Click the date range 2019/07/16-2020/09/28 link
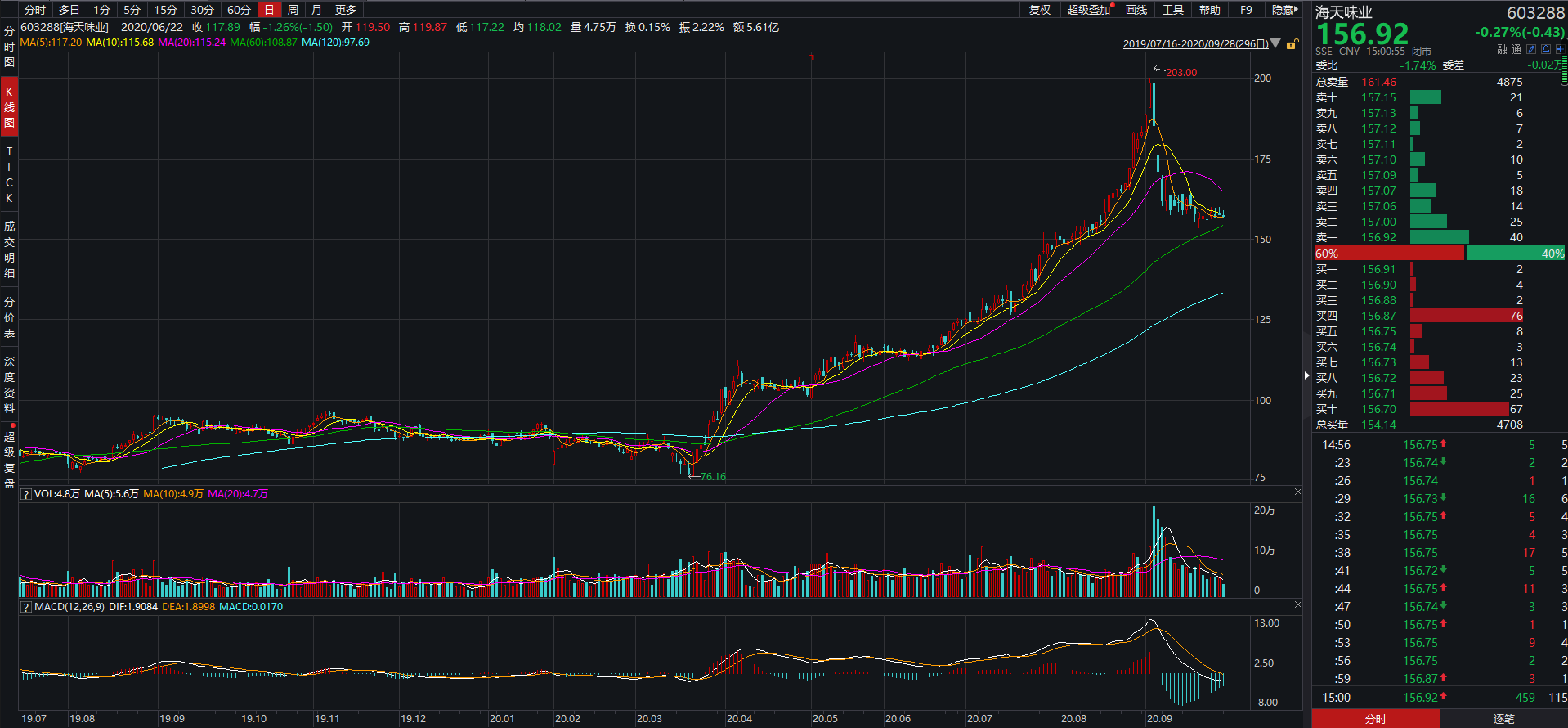The width and height of the screenshot is (1568, 728). coord(1195,44)
